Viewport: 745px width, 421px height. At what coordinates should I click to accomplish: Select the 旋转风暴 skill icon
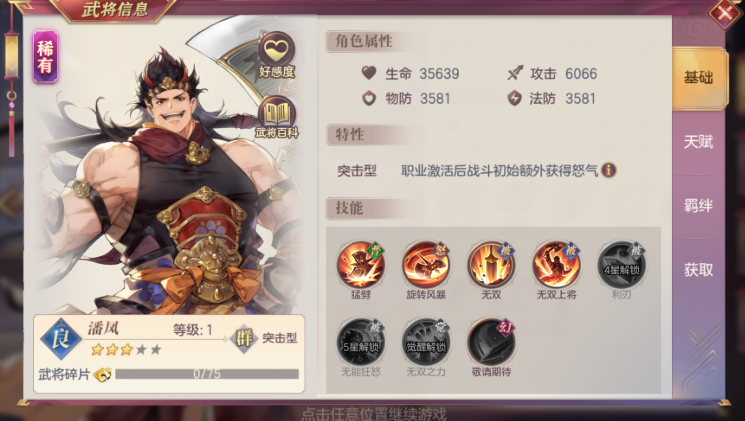click(x=426, y=264)
